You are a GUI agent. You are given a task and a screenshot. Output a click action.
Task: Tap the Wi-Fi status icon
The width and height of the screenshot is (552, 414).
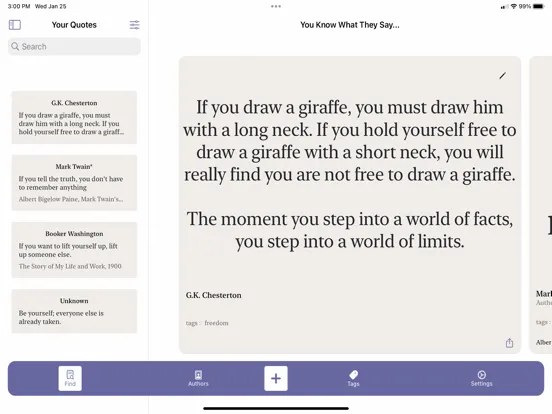[x=514, y=6]
